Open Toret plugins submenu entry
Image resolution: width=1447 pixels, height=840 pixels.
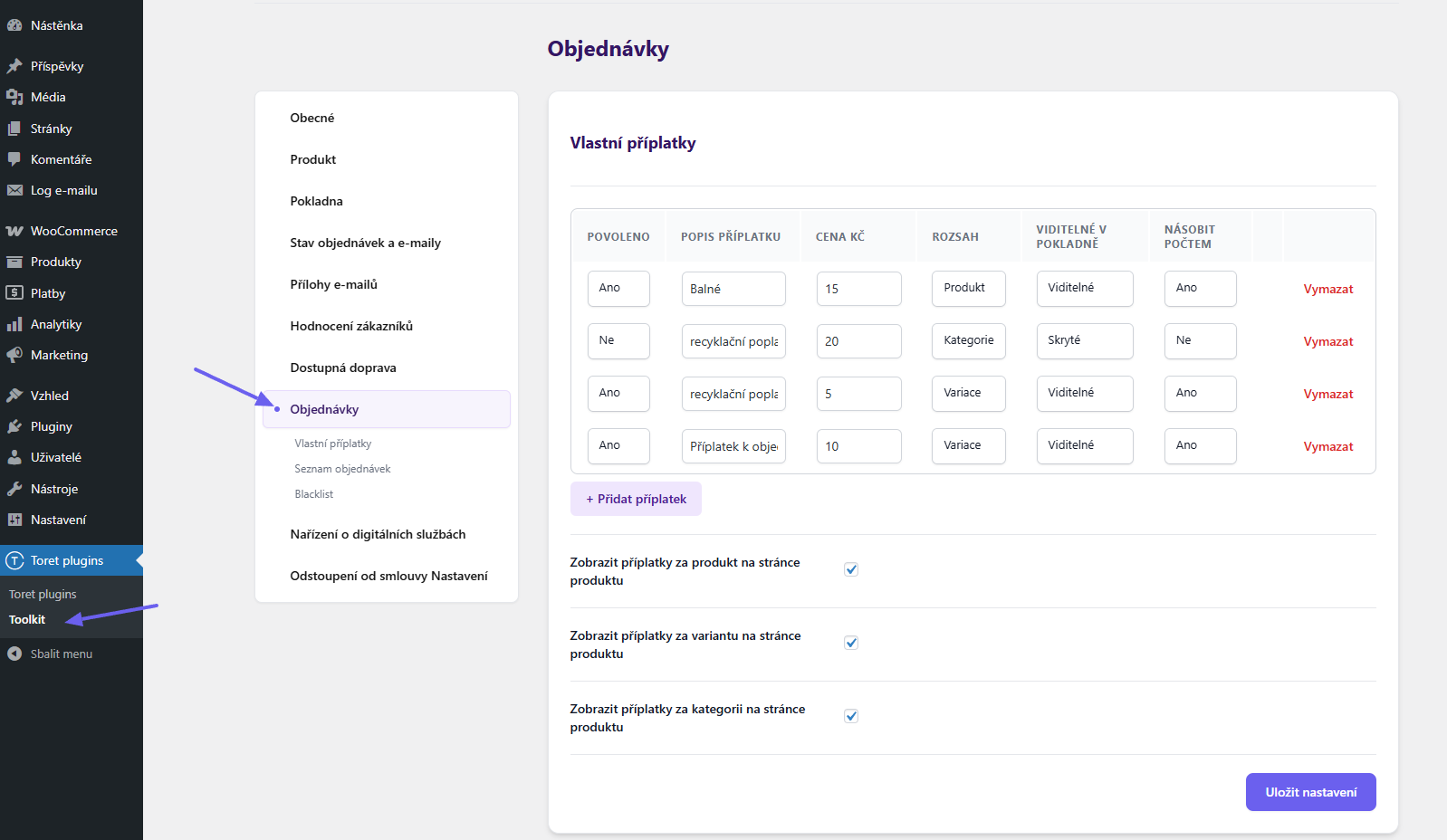click(x=43, y=594)
